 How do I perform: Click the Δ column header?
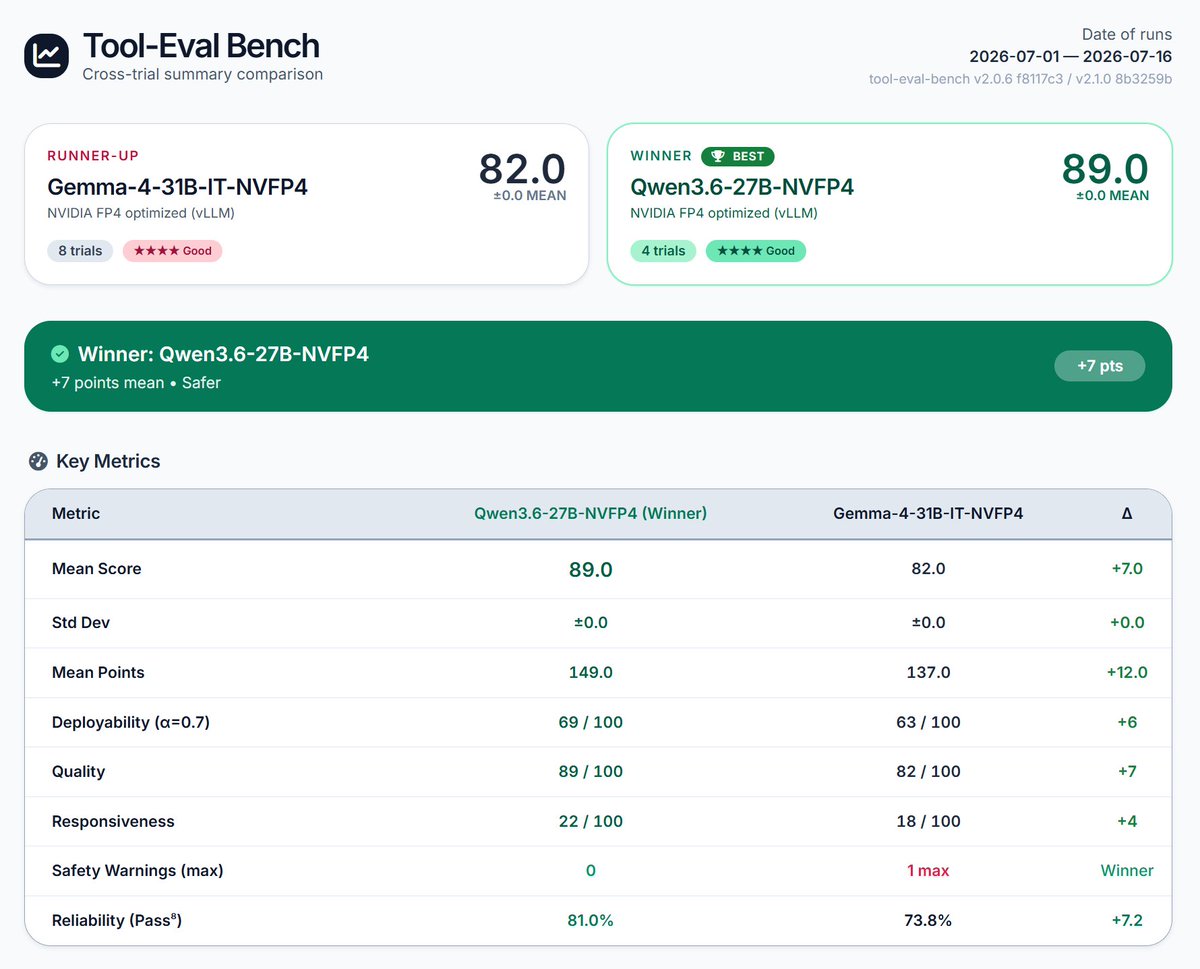1127,513
